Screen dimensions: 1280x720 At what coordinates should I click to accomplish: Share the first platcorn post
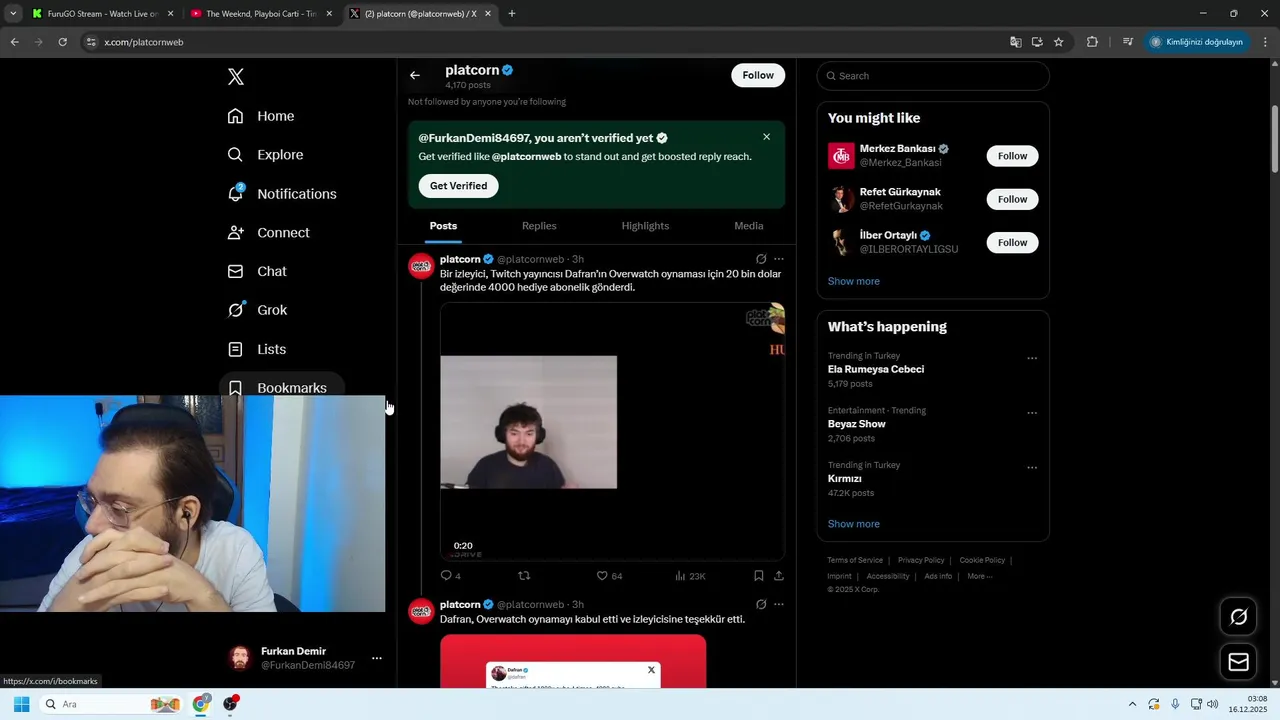tap(779, 576)
